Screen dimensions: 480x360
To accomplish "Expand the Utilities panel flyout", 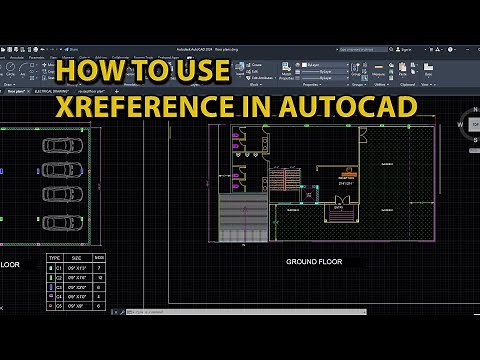I will click(x=380, y=85).
